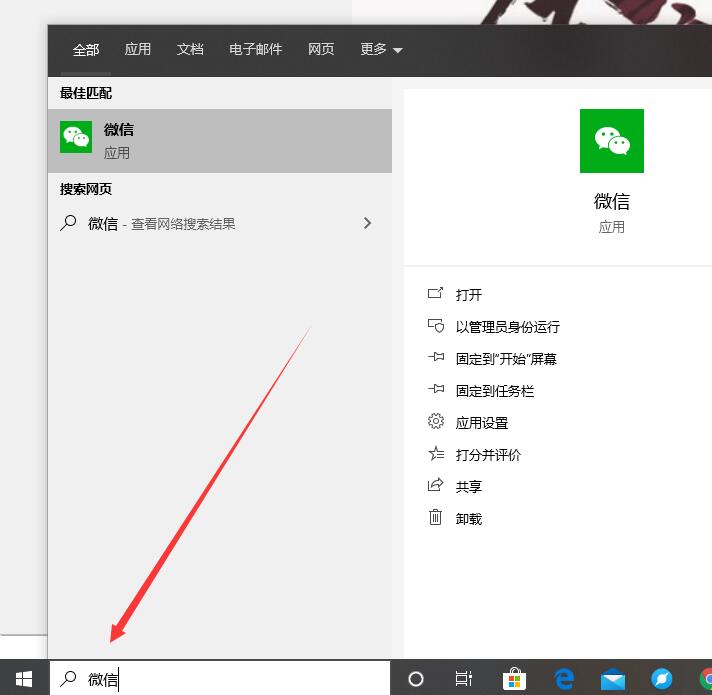This screenshot has height=695, width=712.
Task: Launch Microsoft Store from the taskbar
Action: click(514, 679)
